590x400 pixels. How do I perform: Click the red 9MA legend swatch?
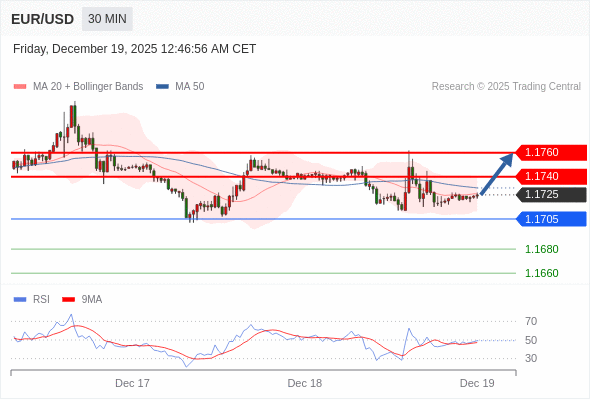[x=68, y=300]
